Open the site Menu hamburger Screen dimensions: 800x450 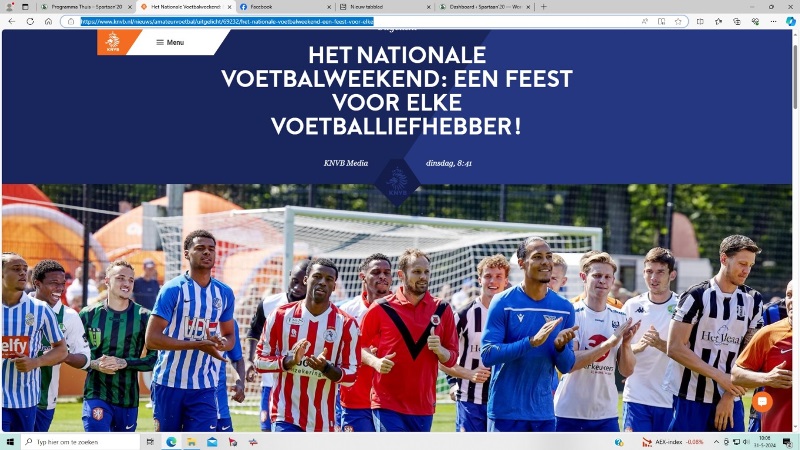pyautogui.click(x=170, y=42)
